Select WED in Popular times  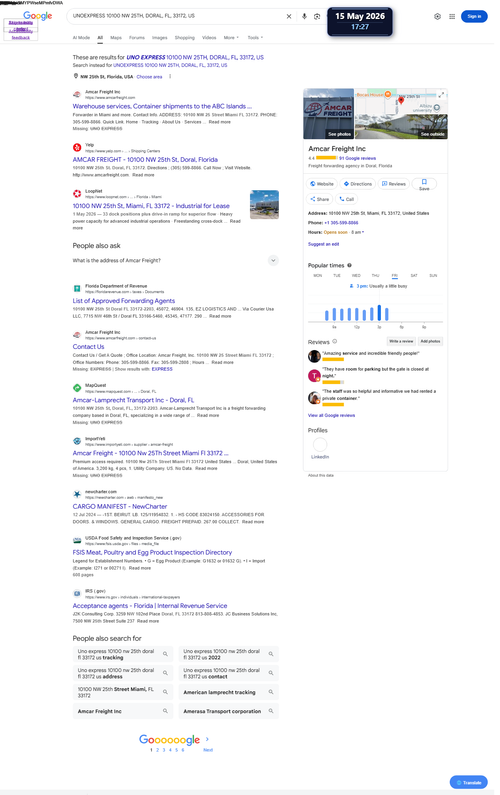point(356,275)
